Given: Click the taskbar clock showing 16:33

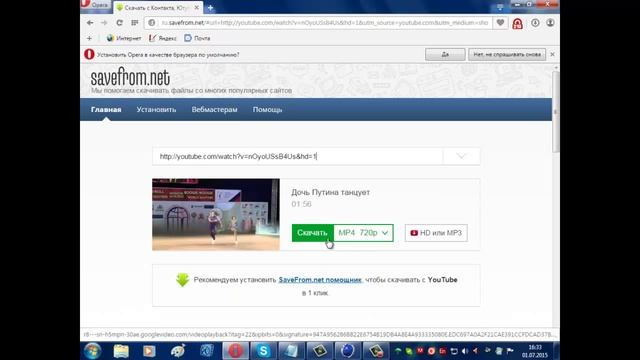Looking at the screenshot, I should [535, 351].
